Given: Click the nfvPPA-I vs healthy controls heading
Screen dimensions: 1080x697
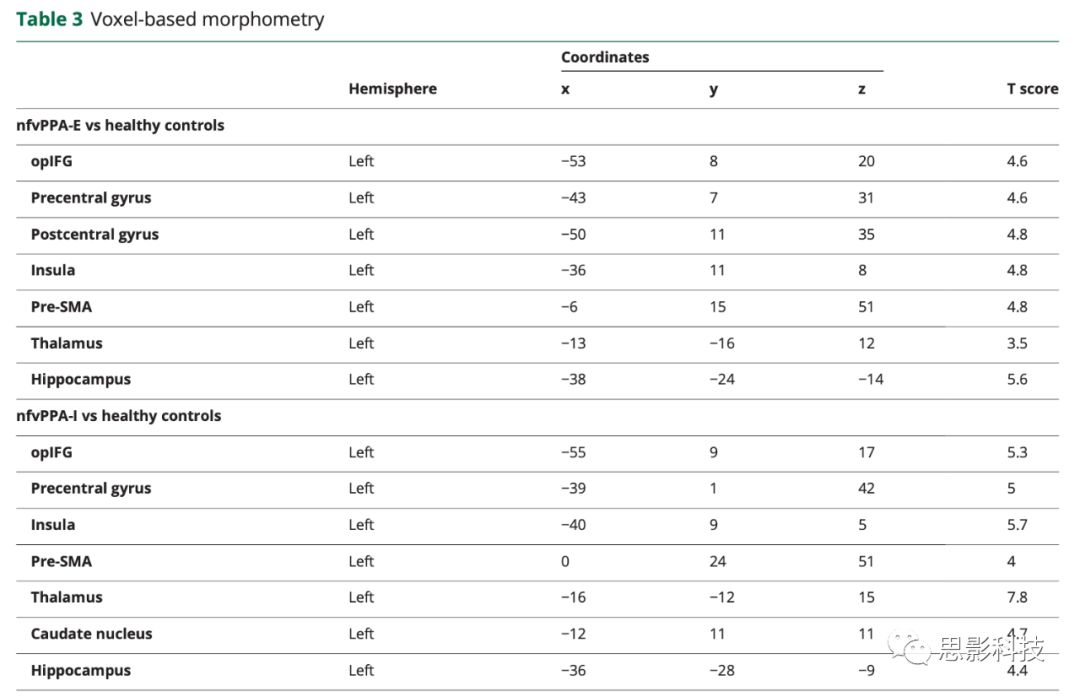Looking at the screenshot, I should point(118,416).
